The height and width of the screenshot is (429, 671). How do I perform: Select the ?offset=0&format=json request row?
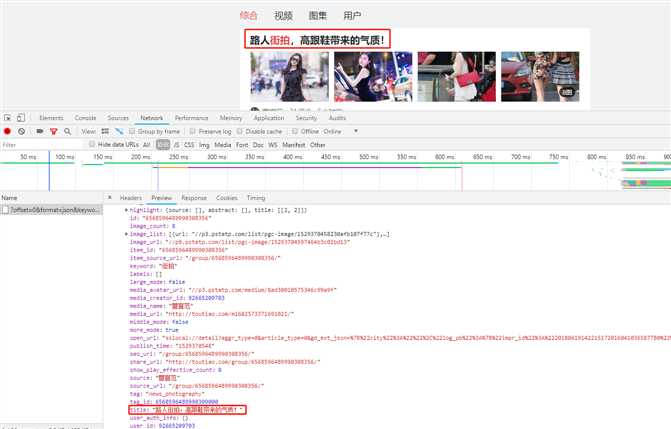click(51, 210)
